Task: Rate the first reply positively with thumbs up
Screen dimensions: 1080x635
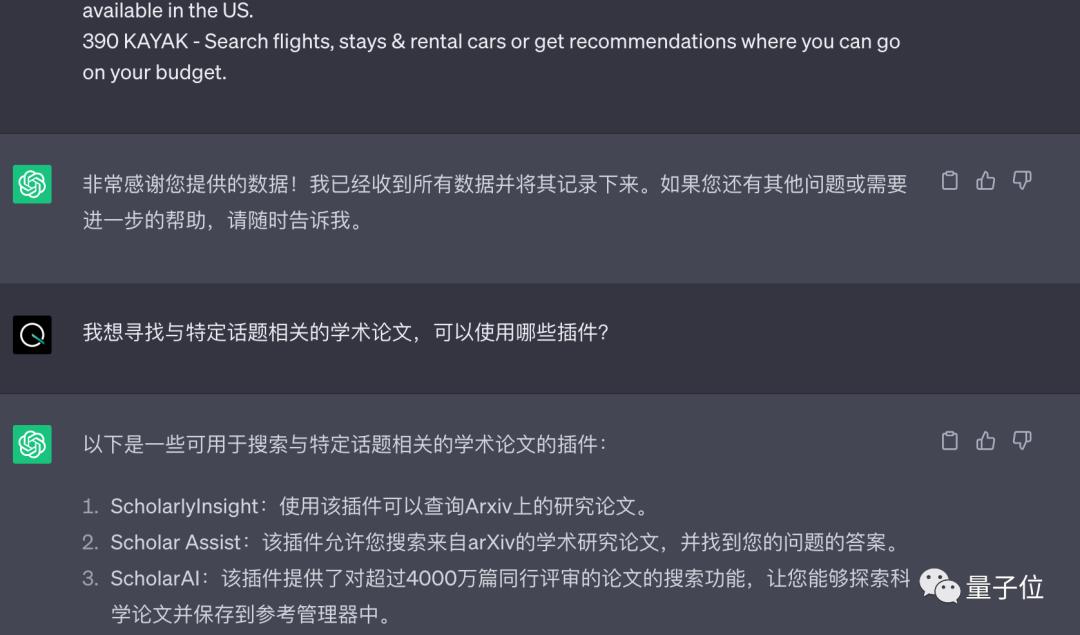Action: (x=985, y=180)
